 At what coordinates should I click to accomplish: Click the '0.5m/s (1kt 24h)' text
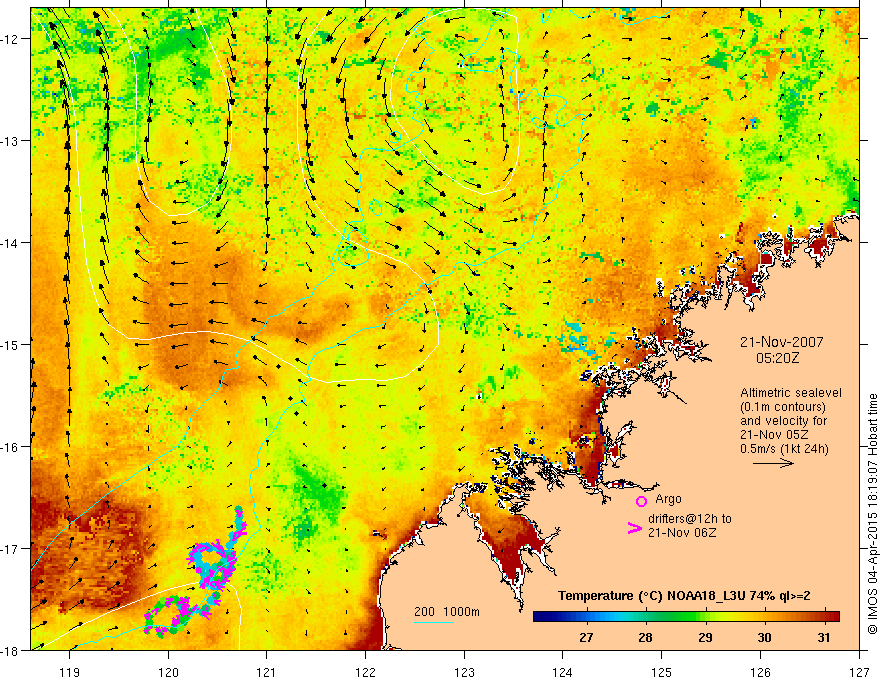click(x=784, y=448)
